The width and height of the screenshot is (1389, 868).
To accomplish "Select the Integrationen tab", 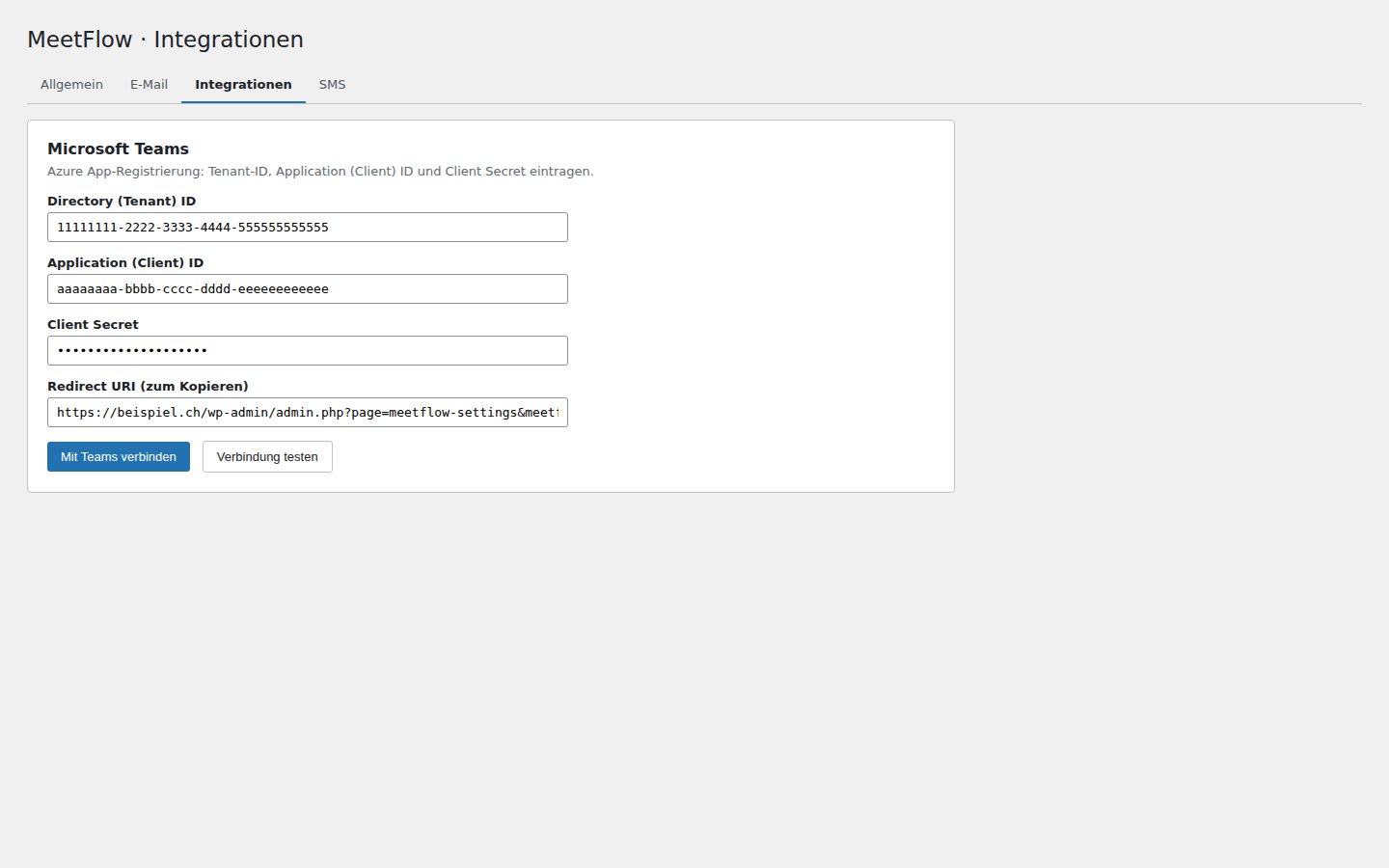I will point(243,85).
